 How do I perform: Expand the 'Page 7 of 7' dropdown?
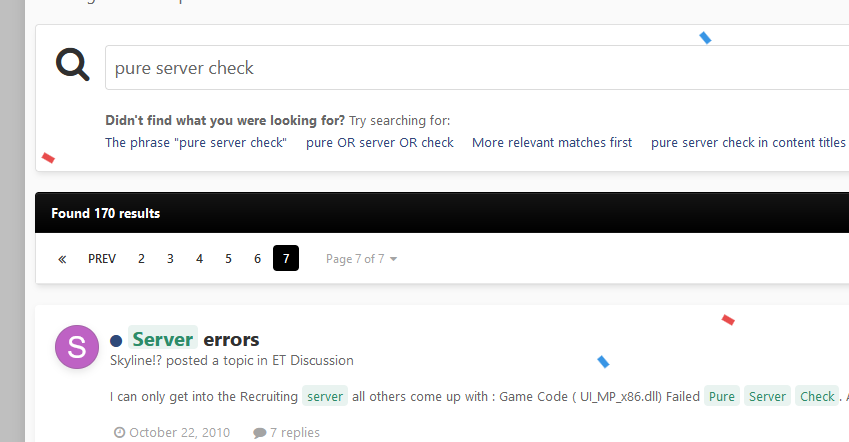pos(361,259)
